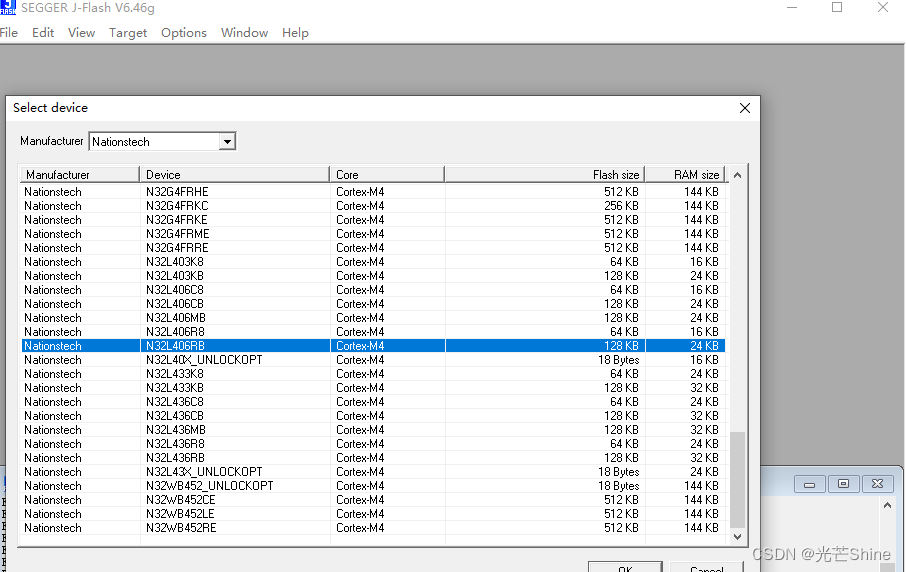
Task: Sort by Core column header
Action: 387,174
